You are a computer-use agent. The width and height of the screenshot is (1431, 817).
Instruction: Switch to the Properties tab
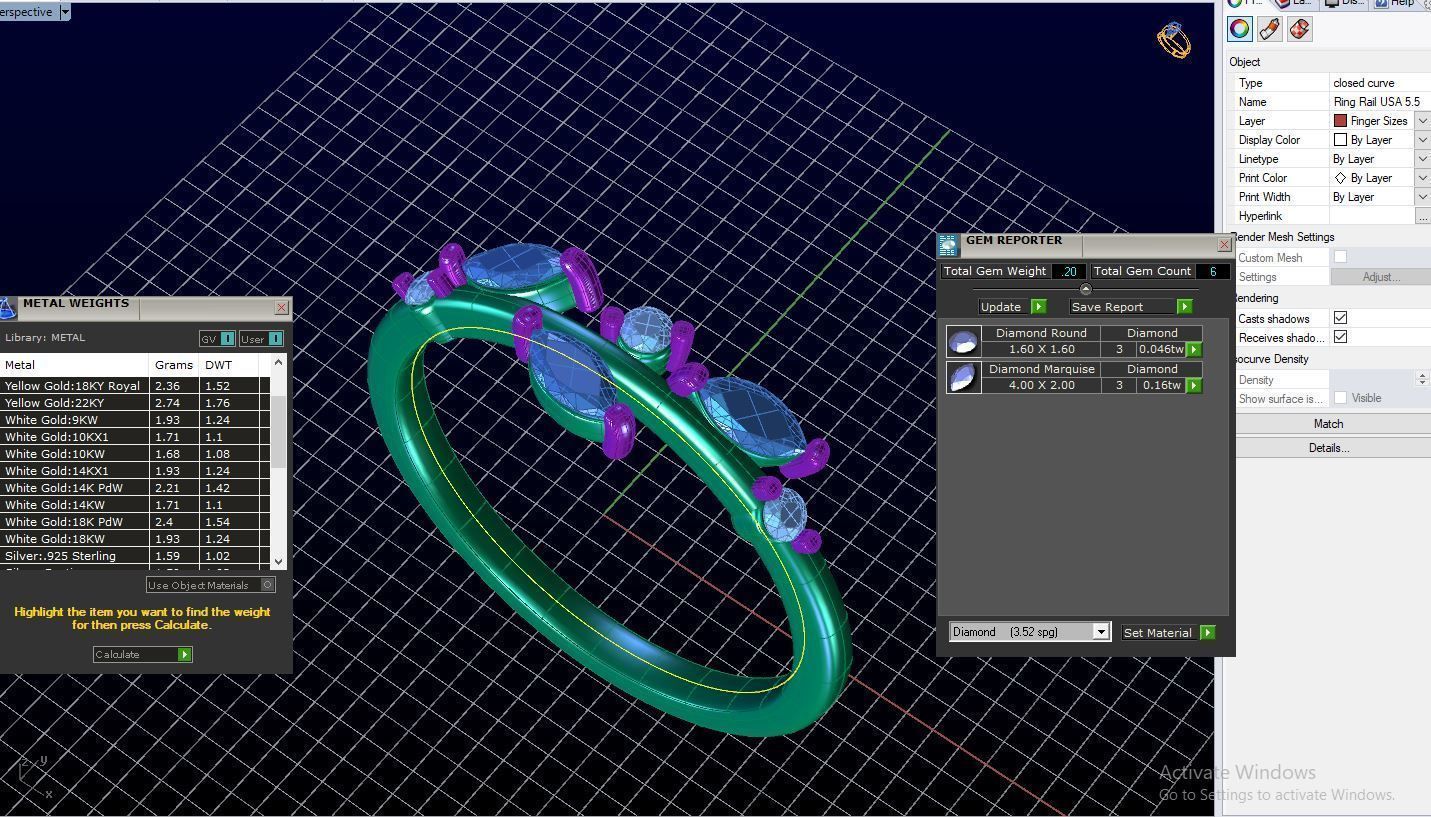[1245, 3]
